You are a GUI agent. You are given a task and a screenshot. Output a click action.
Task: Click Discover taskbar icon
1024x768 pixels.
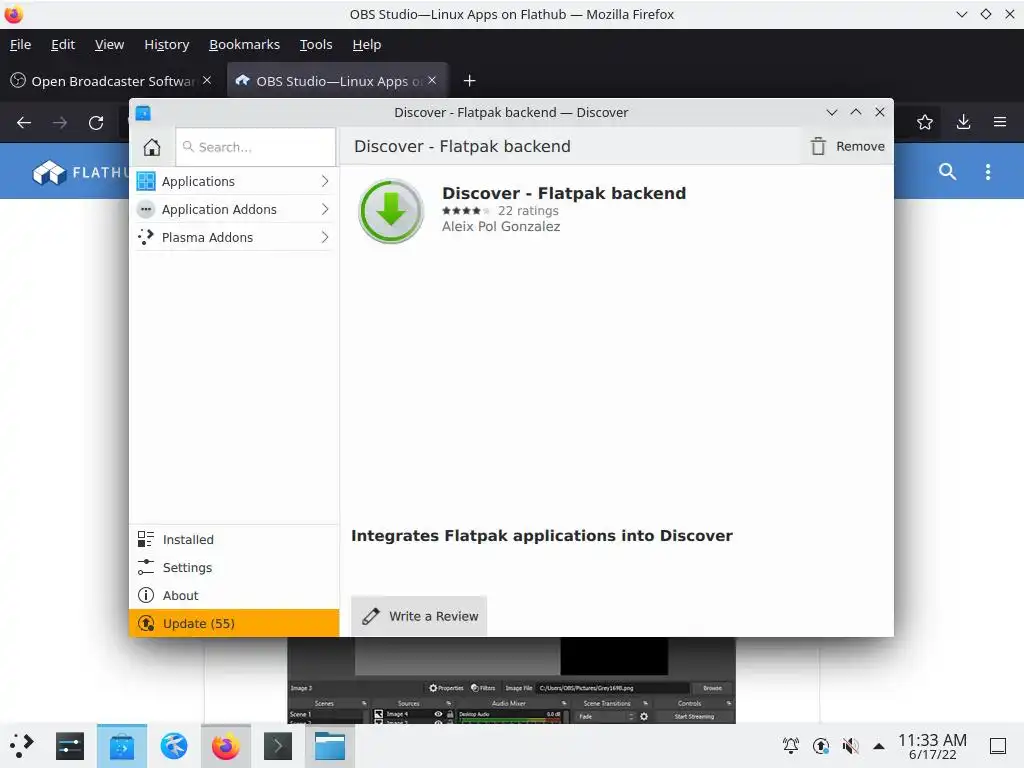coord(122,746)
